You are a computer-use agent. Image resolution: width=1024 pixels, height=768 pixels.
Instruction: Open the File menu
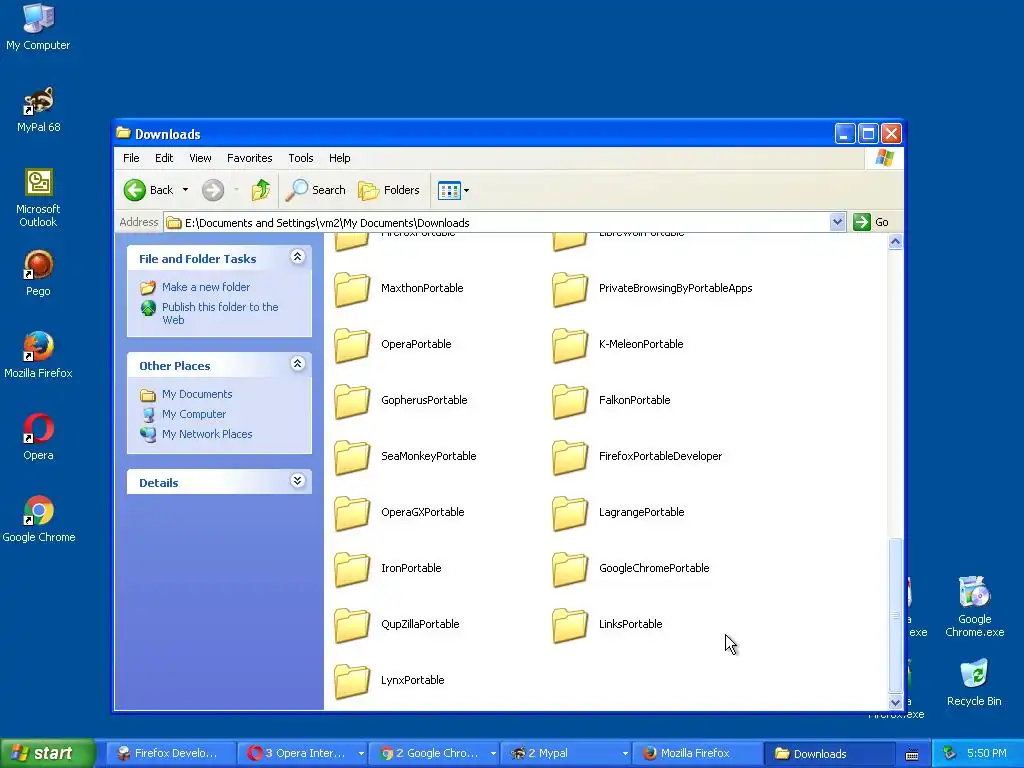pos(131,158)
